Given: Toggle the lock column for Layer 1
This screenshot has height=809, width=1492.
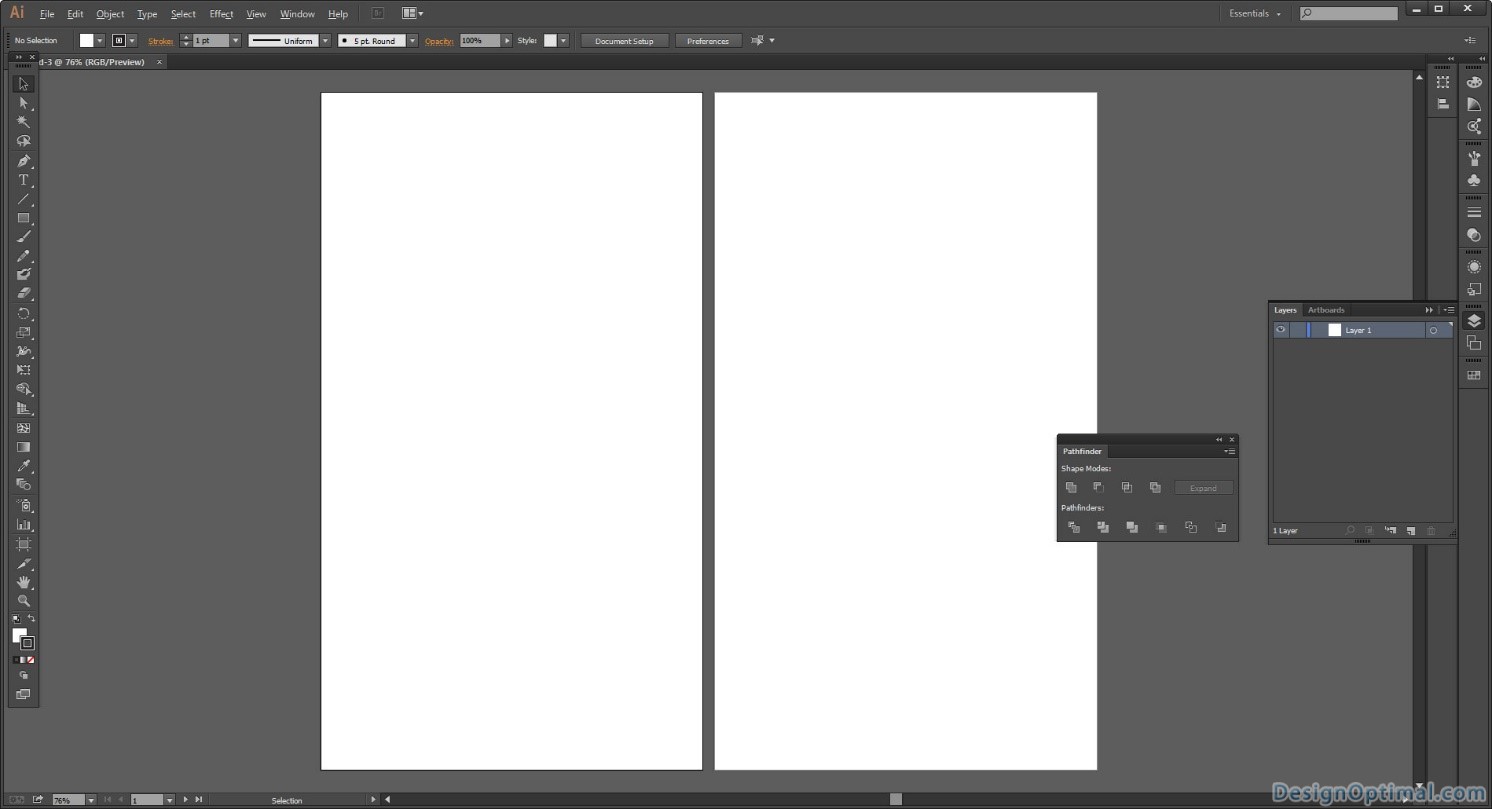Looking at the screenshot, I should point(1297,330).
